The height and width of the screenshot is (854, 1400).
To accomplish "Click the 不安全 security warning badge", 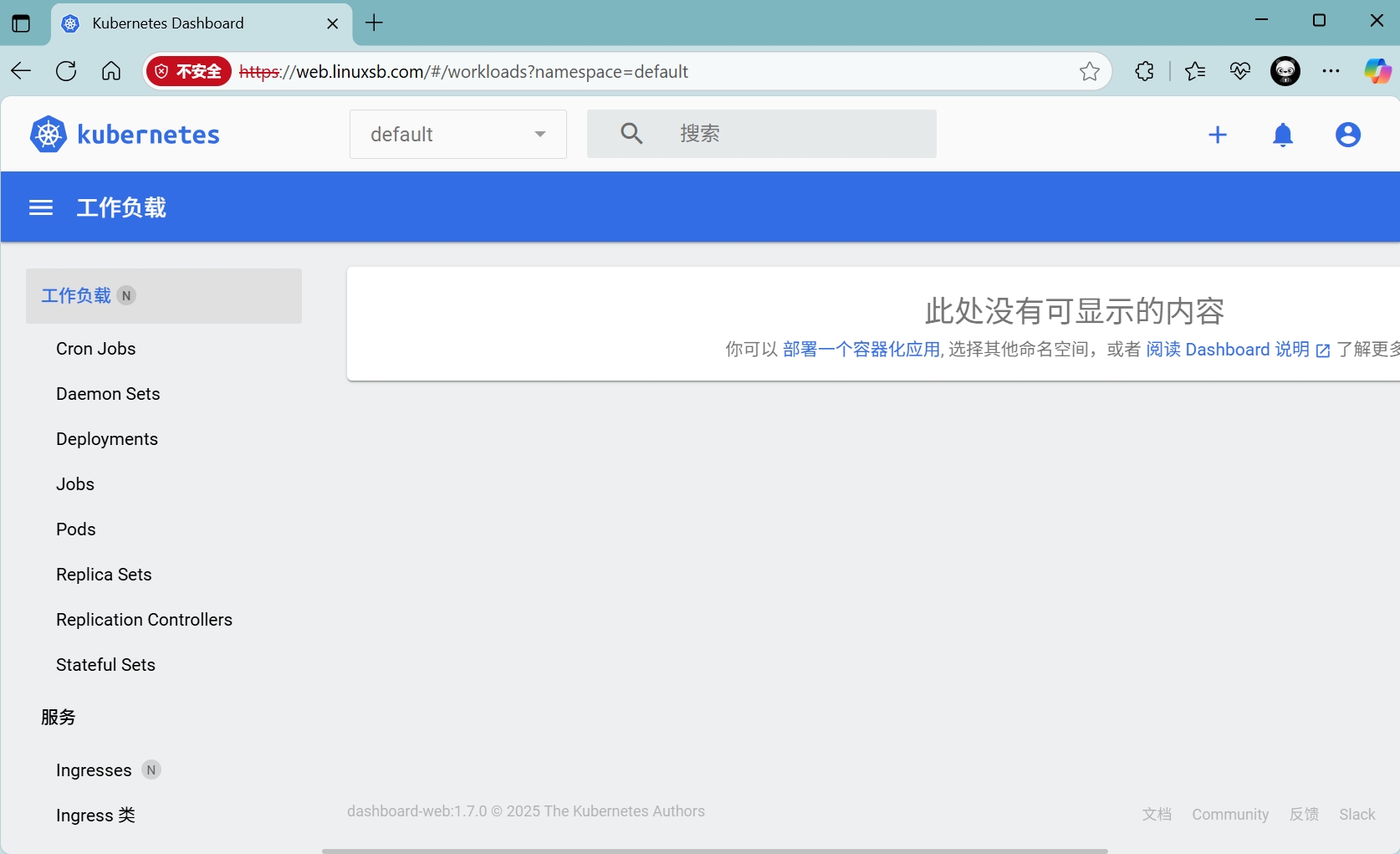I will coord(189,72).
